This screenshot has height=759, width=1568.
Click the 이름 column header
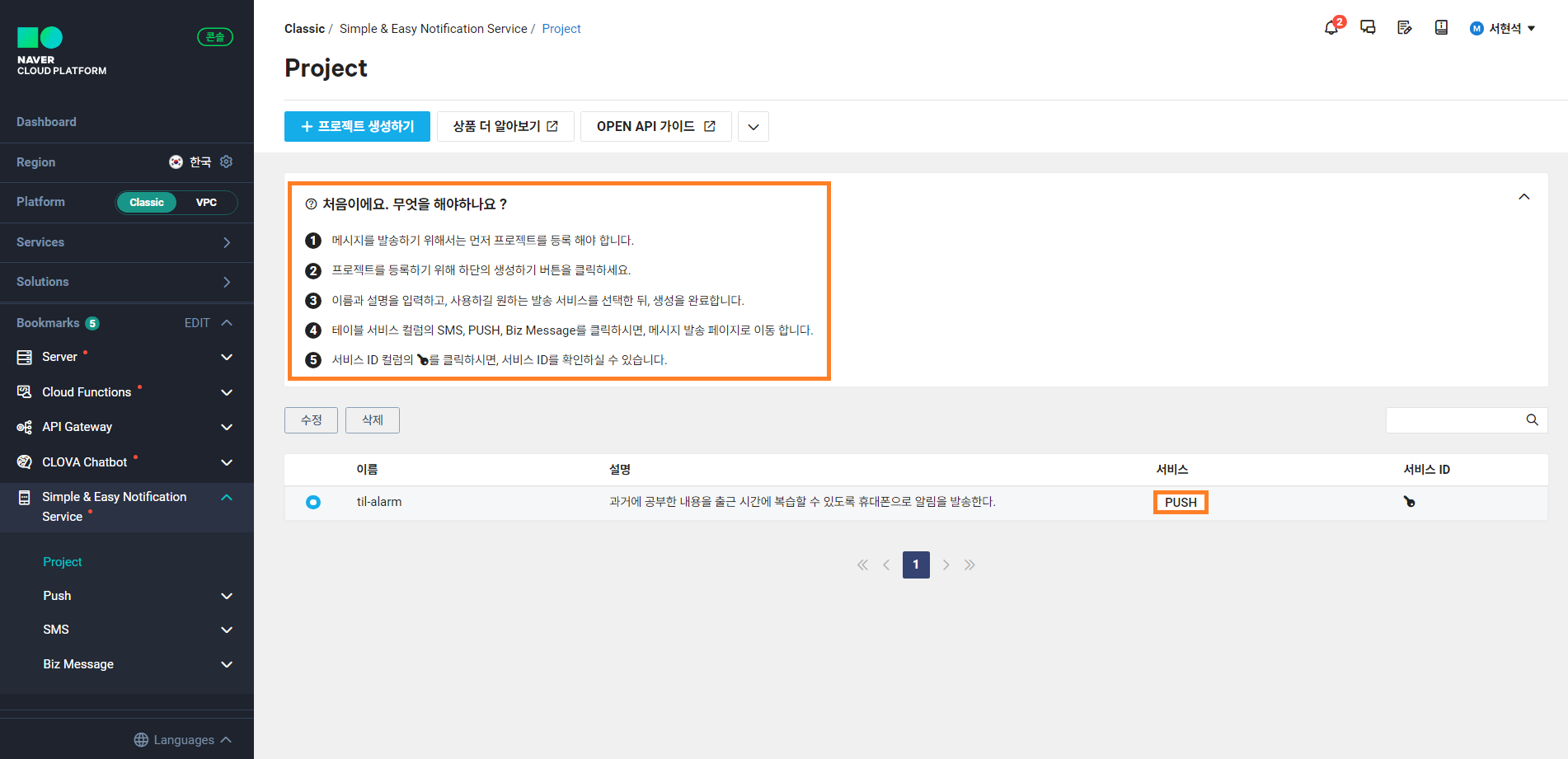(367, 470)
